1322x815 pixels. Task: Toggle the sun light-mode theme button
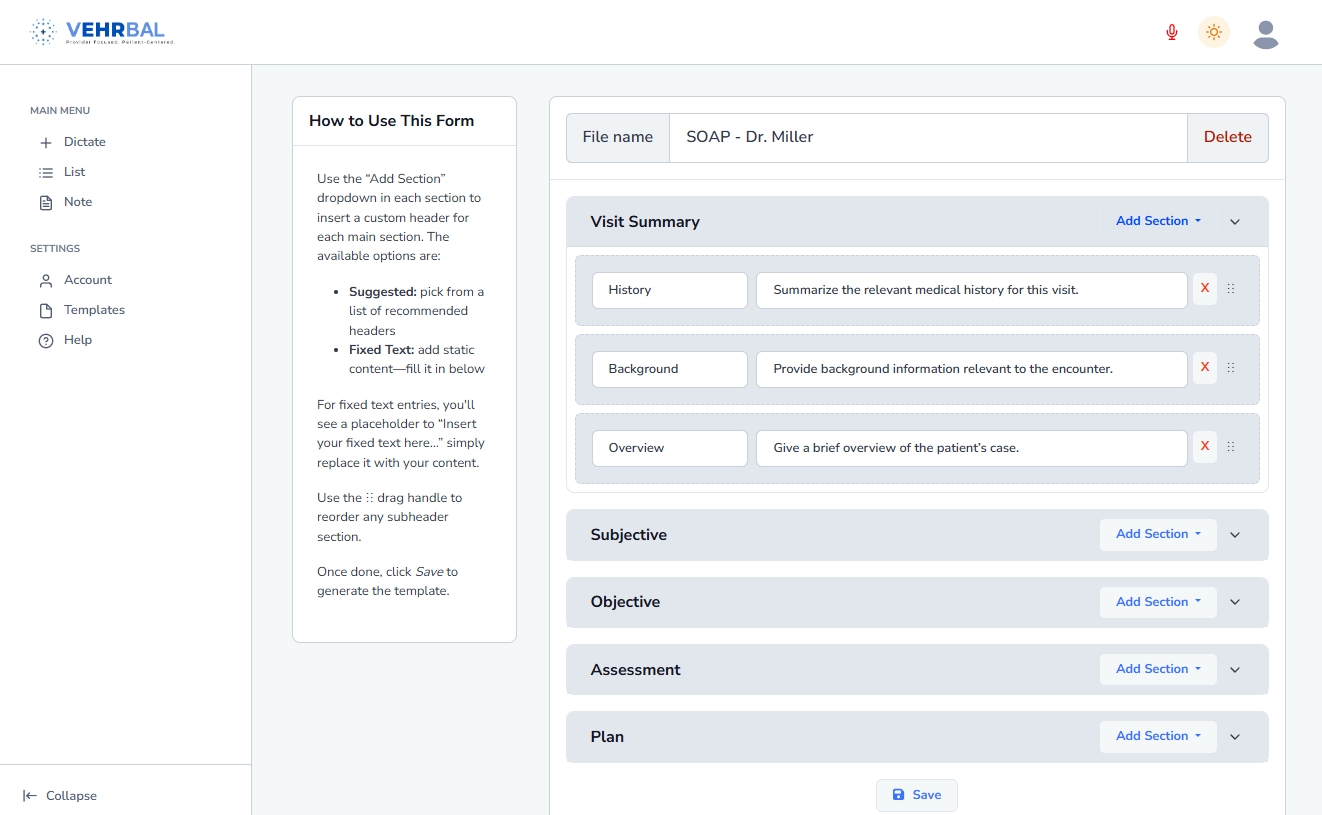coord(1214,33)
